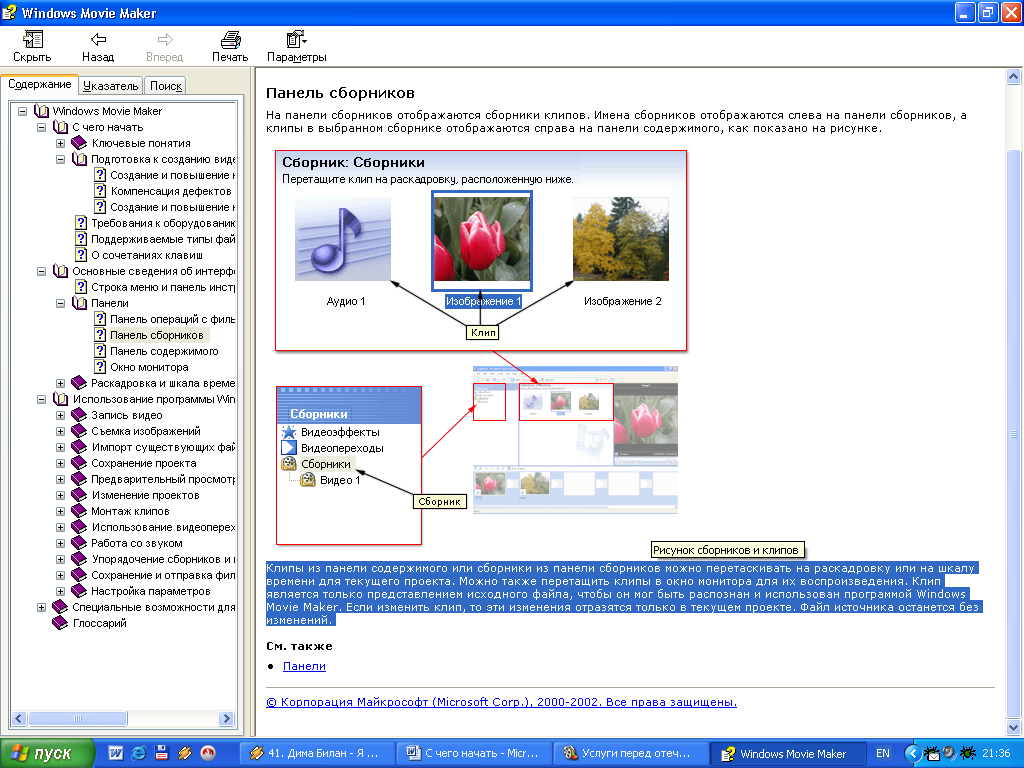Open the Панели link under См. также
1024x768 pixels.
click(x=304, y=666)
